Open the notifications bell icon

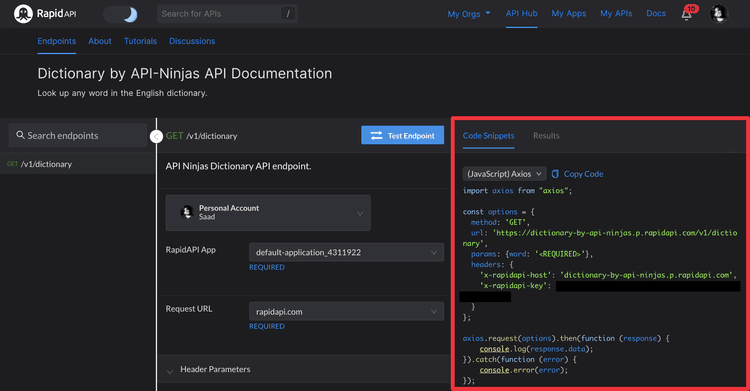click(687, 14)
